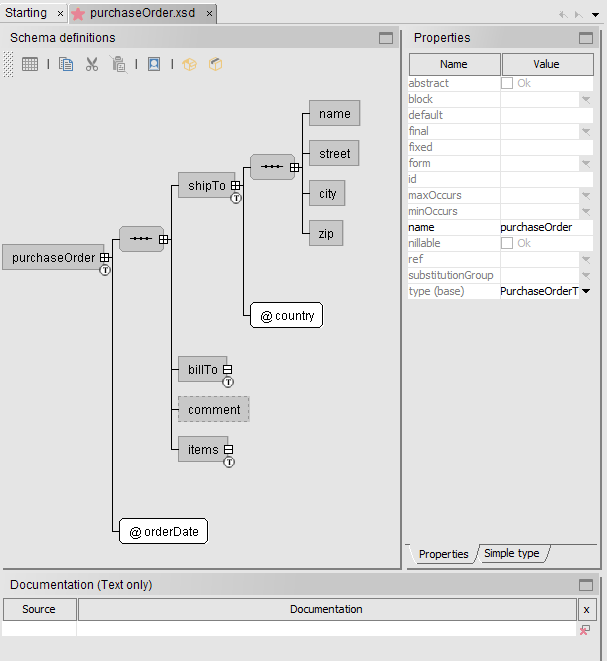607x661 pixels.
Task: Expand the items node
Action: [228, 450]
